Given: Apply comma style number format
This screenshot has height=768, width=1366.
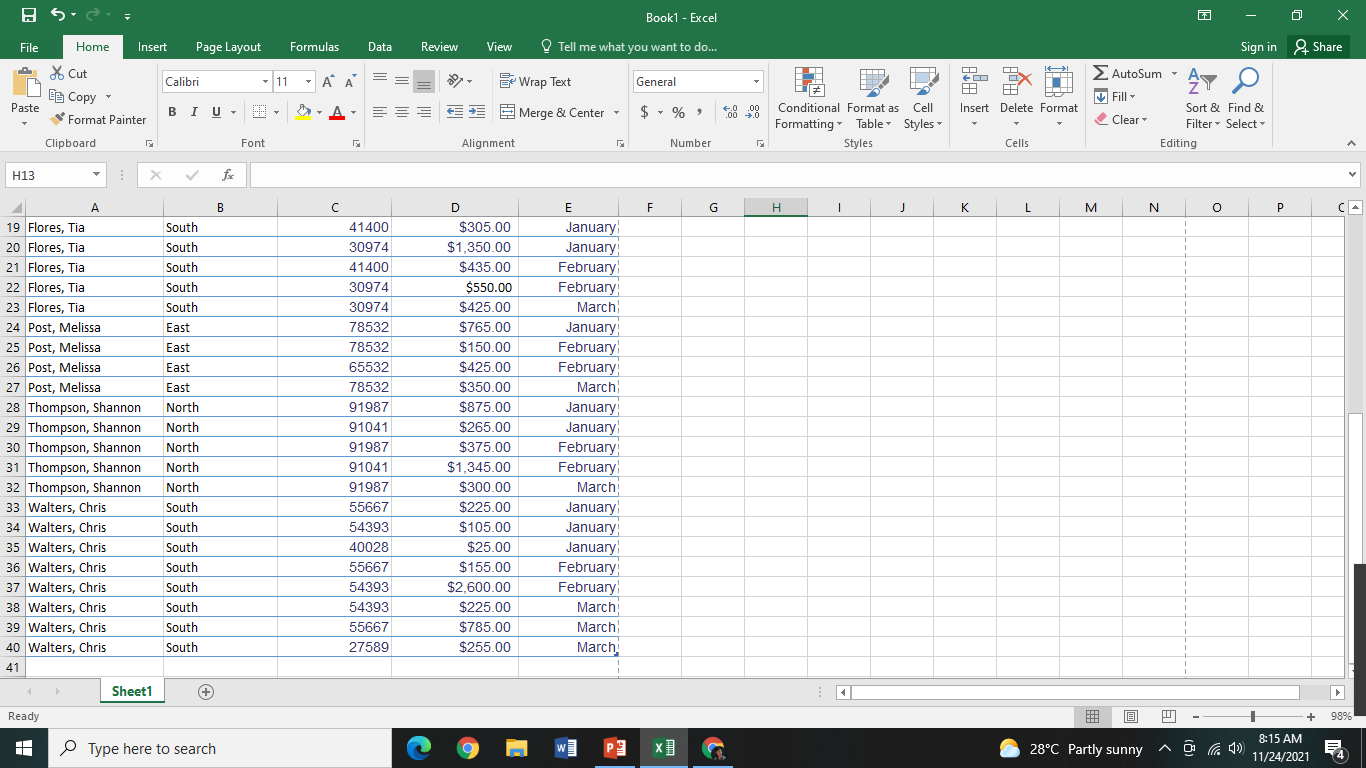Looking at the screenshot, I should (x=699, y=113).
